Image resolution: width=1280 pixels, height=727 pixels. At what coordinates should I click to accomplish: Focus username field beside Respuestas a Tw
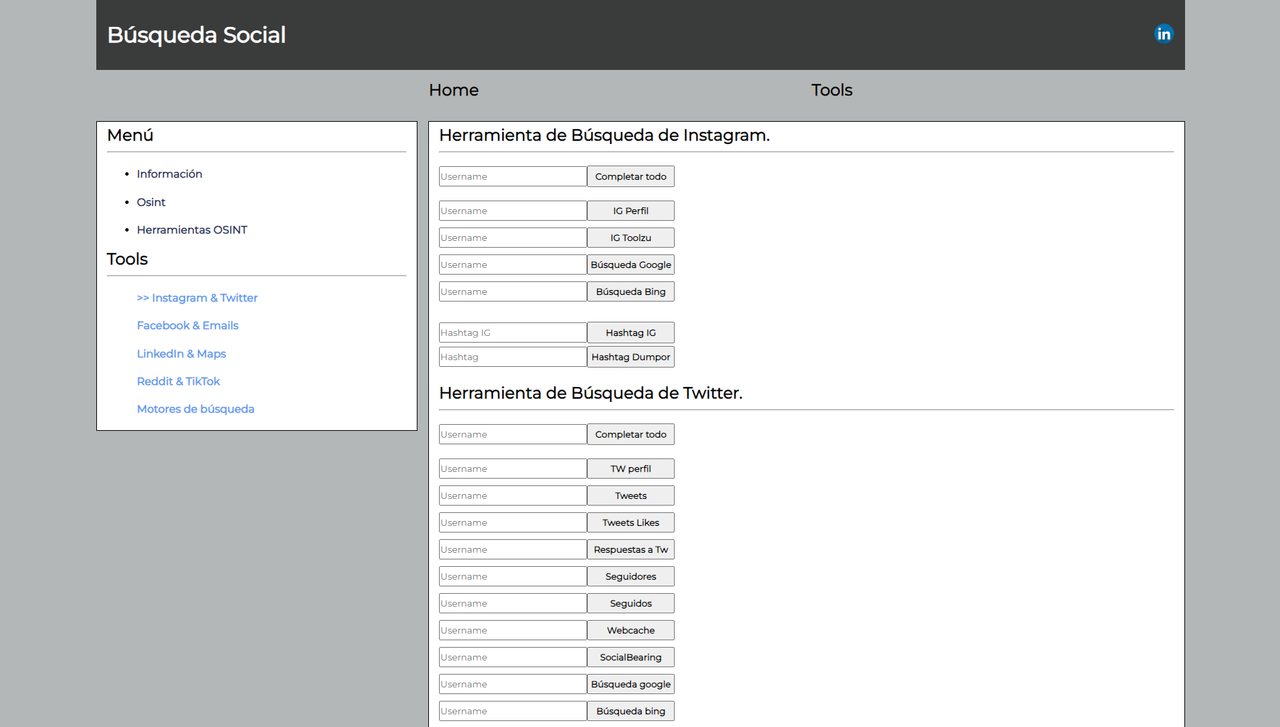513,550
